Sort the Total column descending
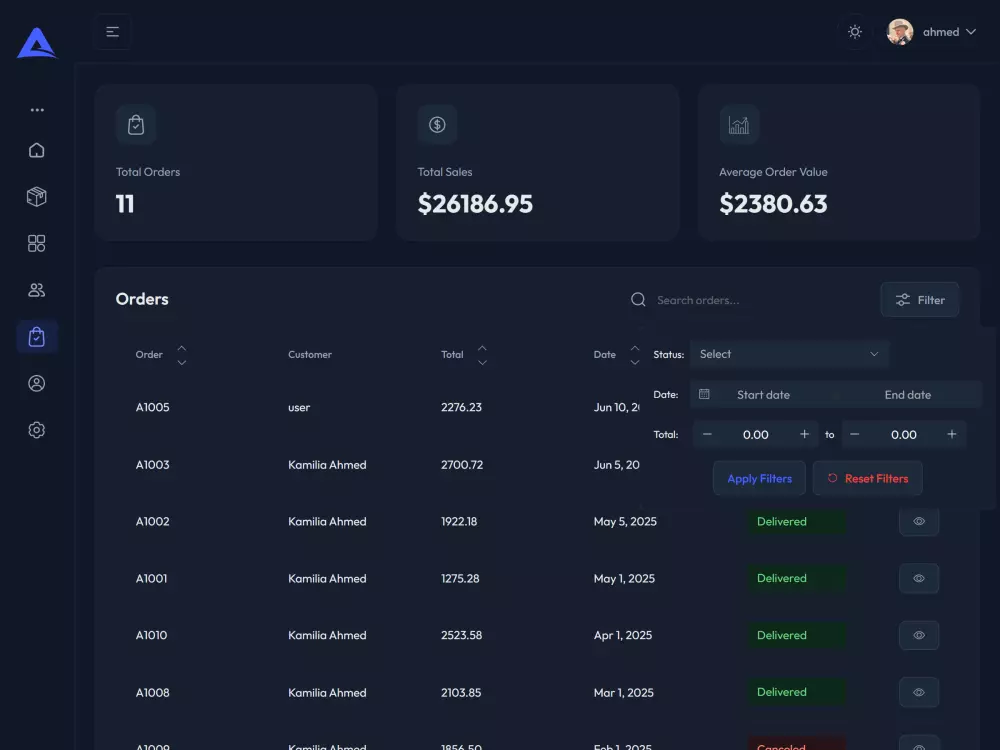The height and width of the screenshot is (750, 1000). pyautogui.click(x=482, y=362)
